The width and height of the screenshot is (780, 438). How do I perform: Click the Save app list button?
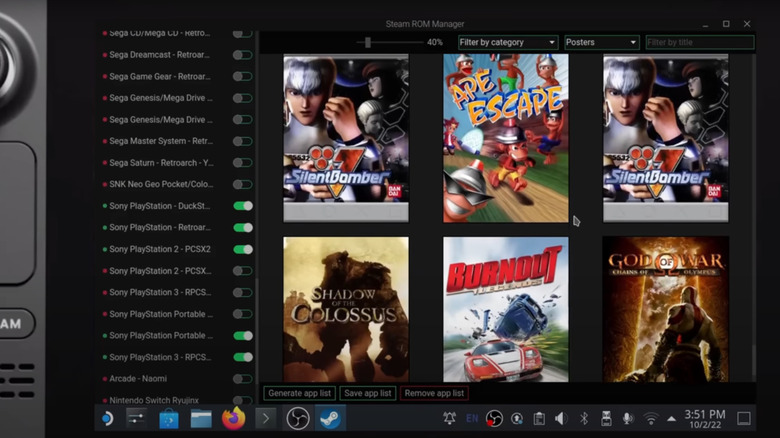(x=368, y=393)
